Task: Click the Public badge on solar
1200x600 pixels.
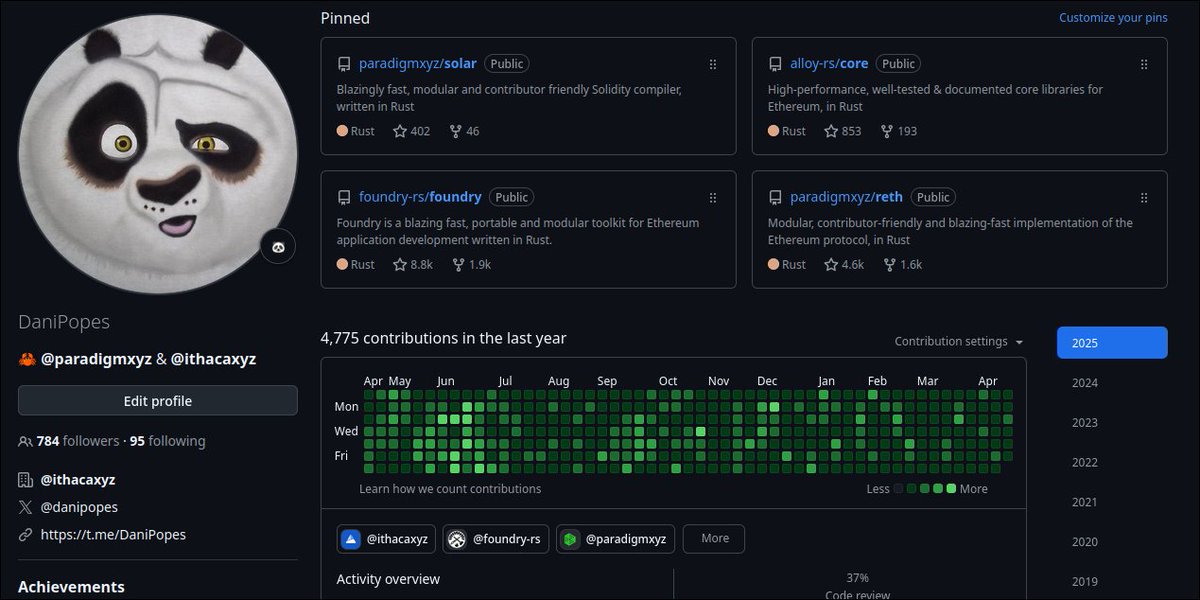Action: [x=507, y=64]
